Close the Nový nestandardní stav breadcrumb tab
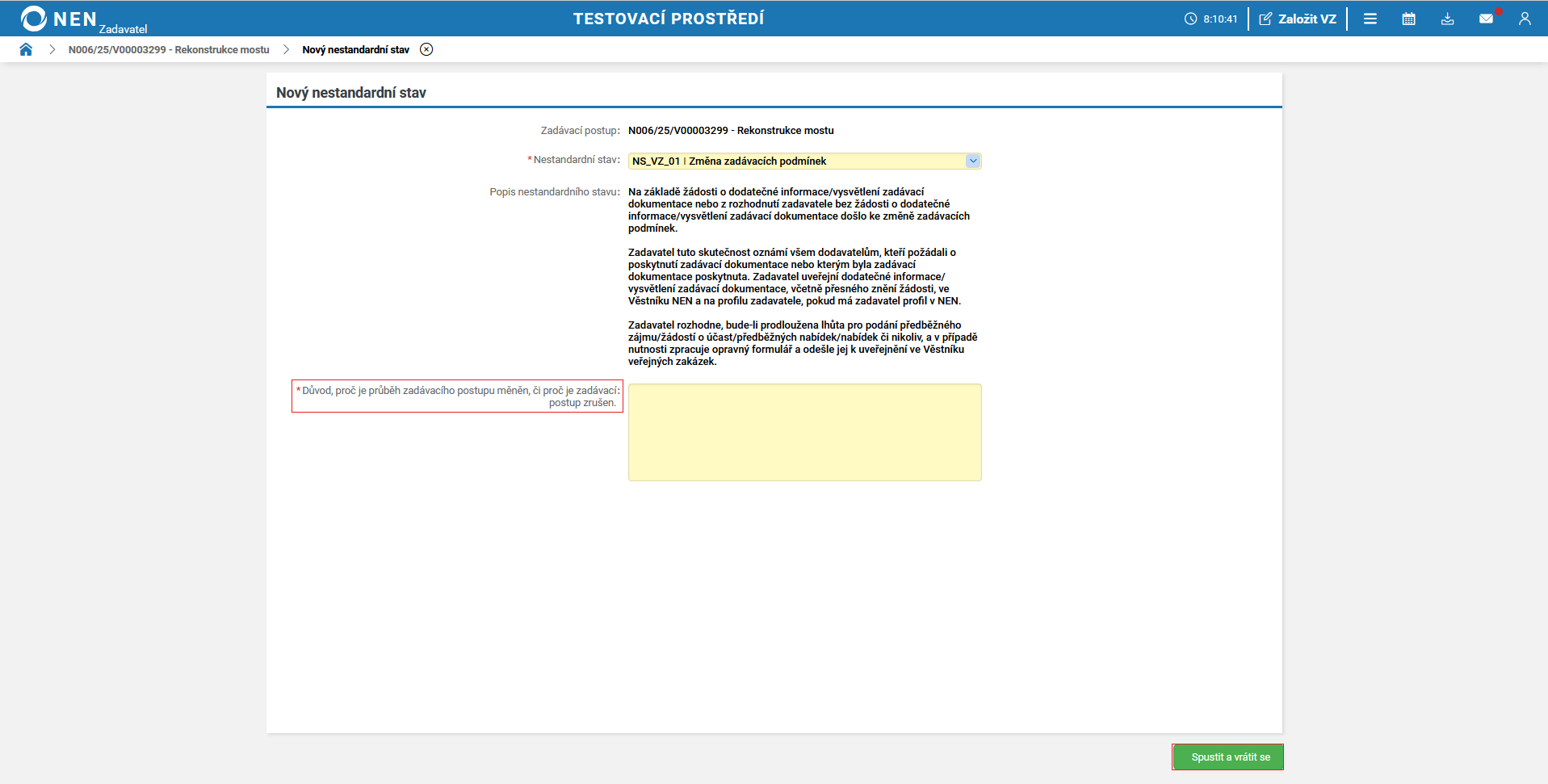 pyautogui.click(x=426, y=49)
